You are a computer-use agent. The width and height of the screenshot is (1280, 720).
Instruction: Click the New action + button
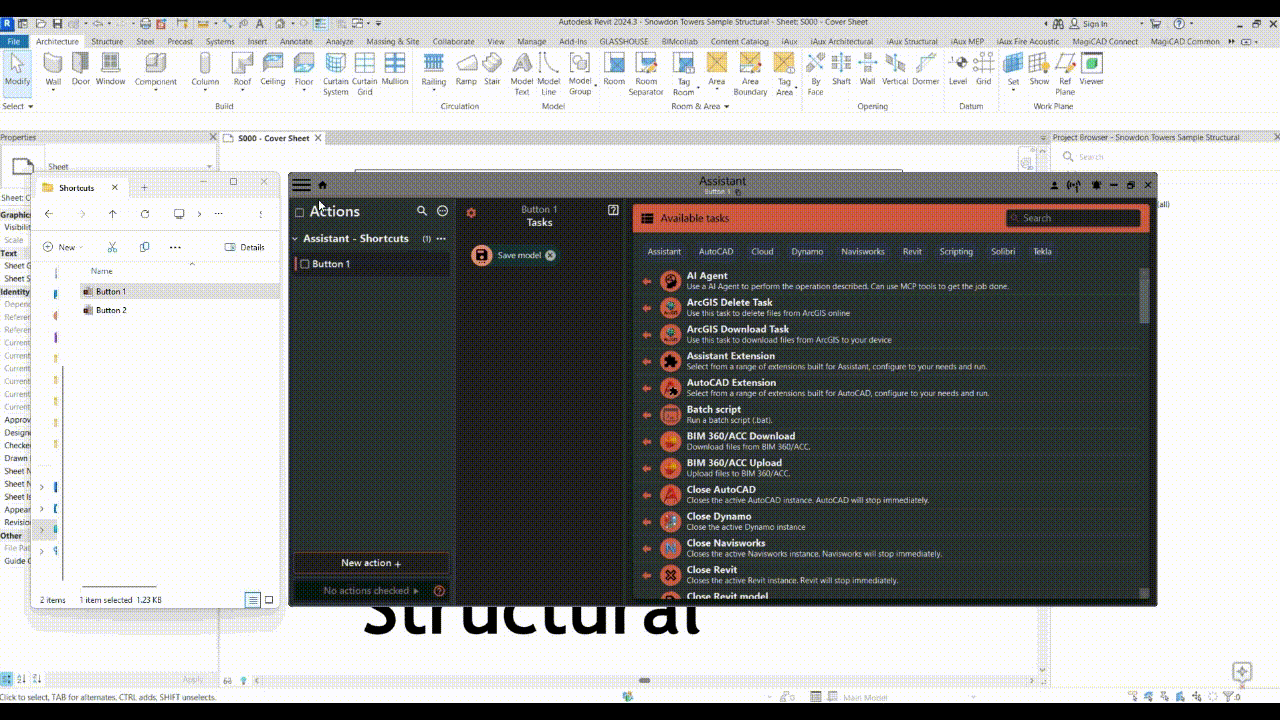coord(371,563)
